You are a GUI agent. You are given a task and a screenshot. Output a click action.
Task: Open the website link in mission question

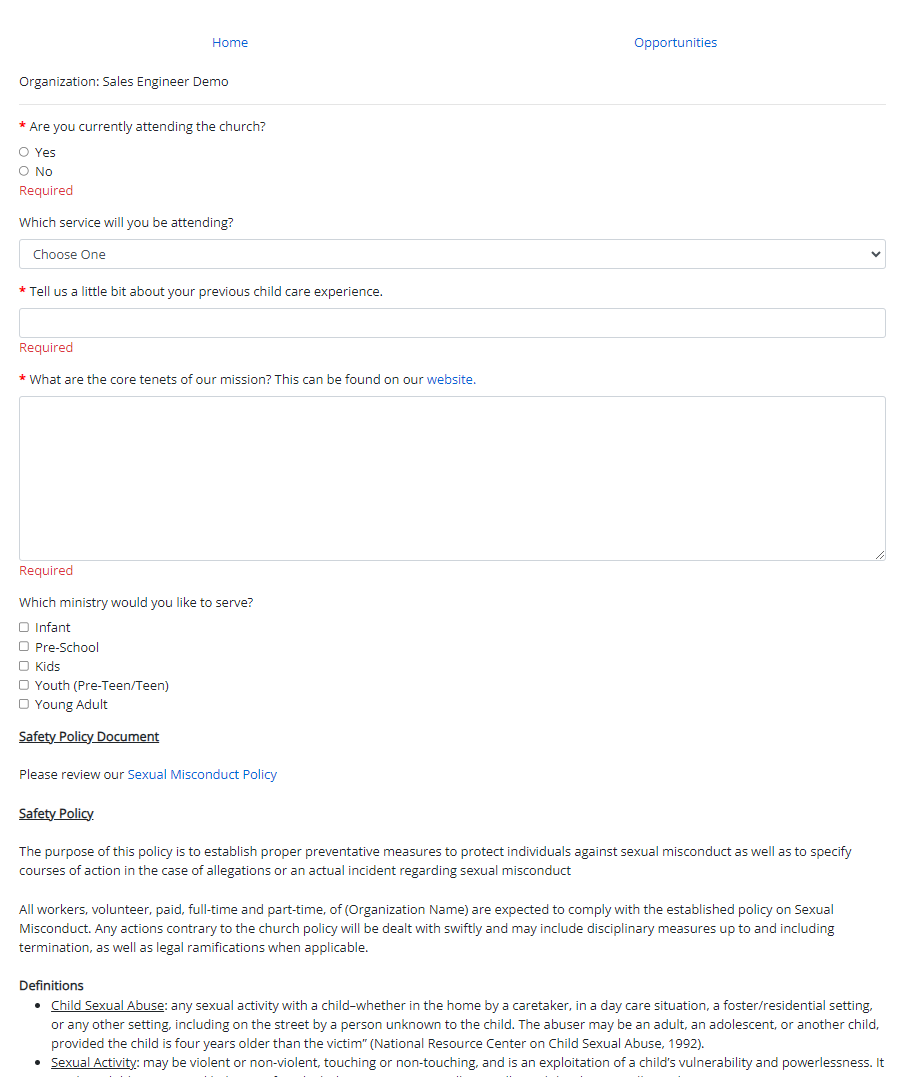(x=450, y=380)
